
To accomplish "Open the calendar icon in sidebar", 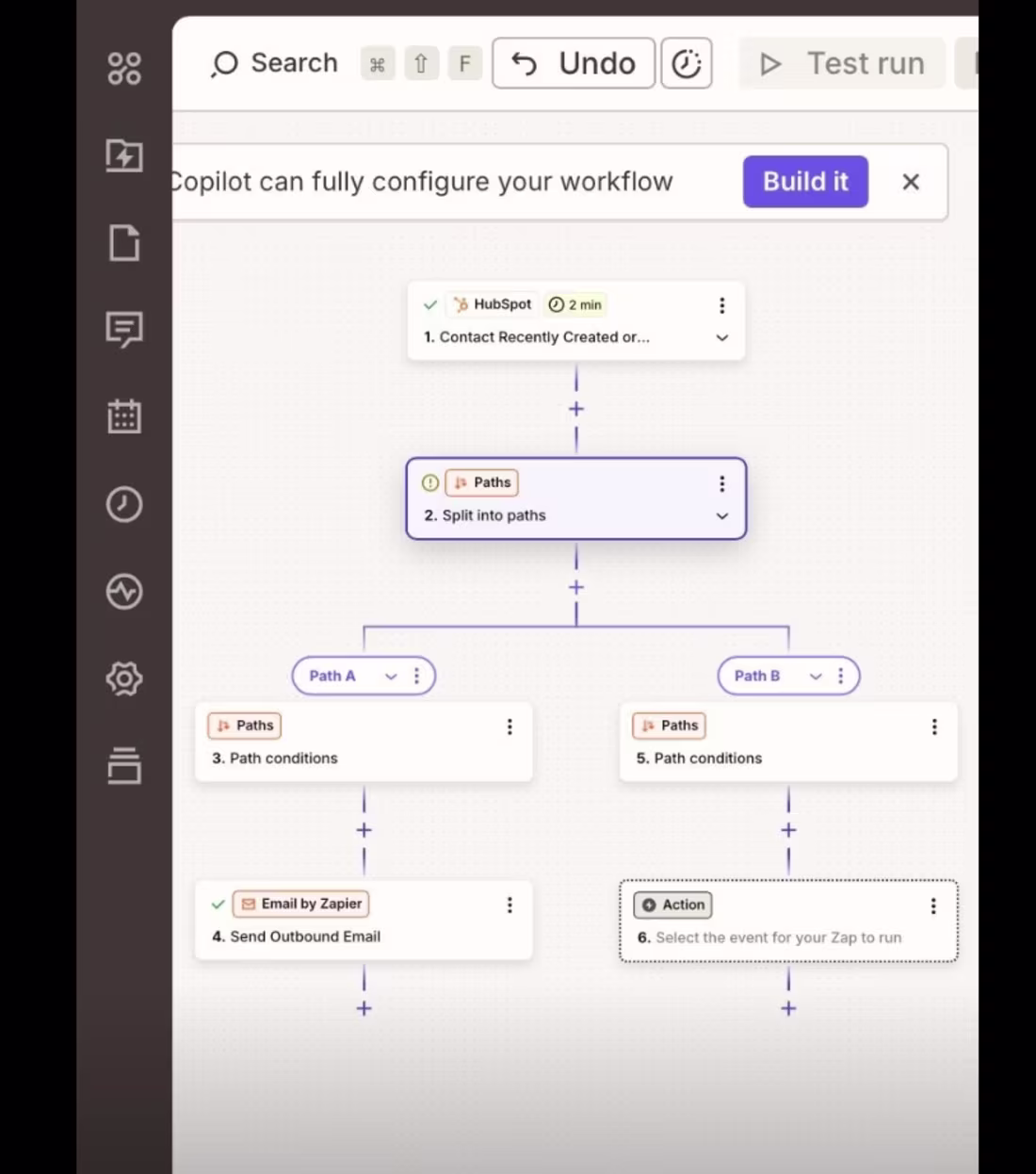I will [124, 416].
